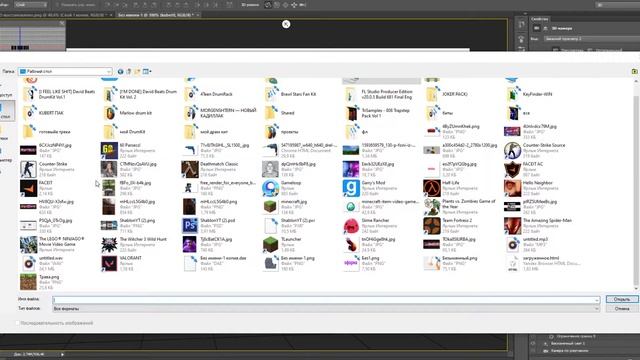Click the Cancel button

[x=622, y=309]
